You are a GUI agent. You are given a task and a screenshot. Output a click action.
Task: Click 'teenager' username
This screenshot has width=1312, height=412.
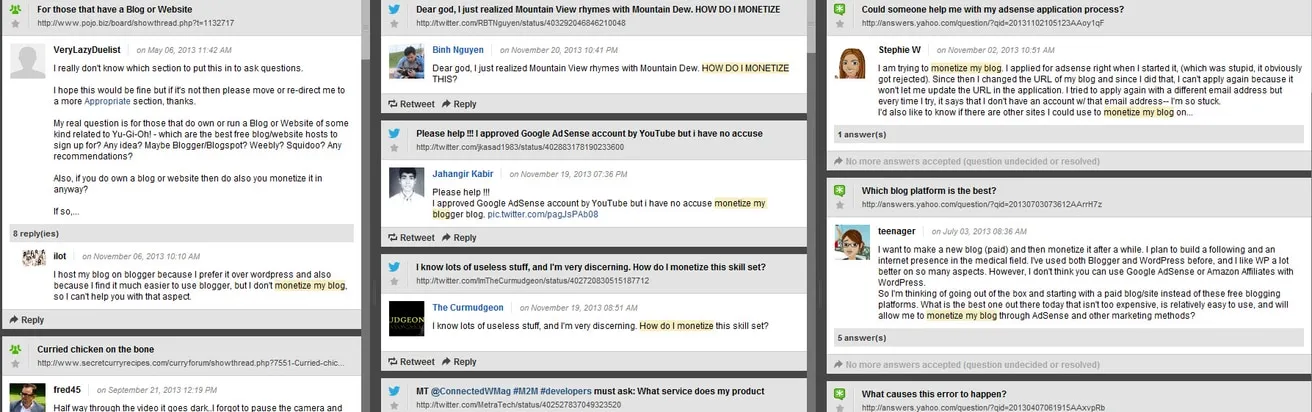(898, 230)
